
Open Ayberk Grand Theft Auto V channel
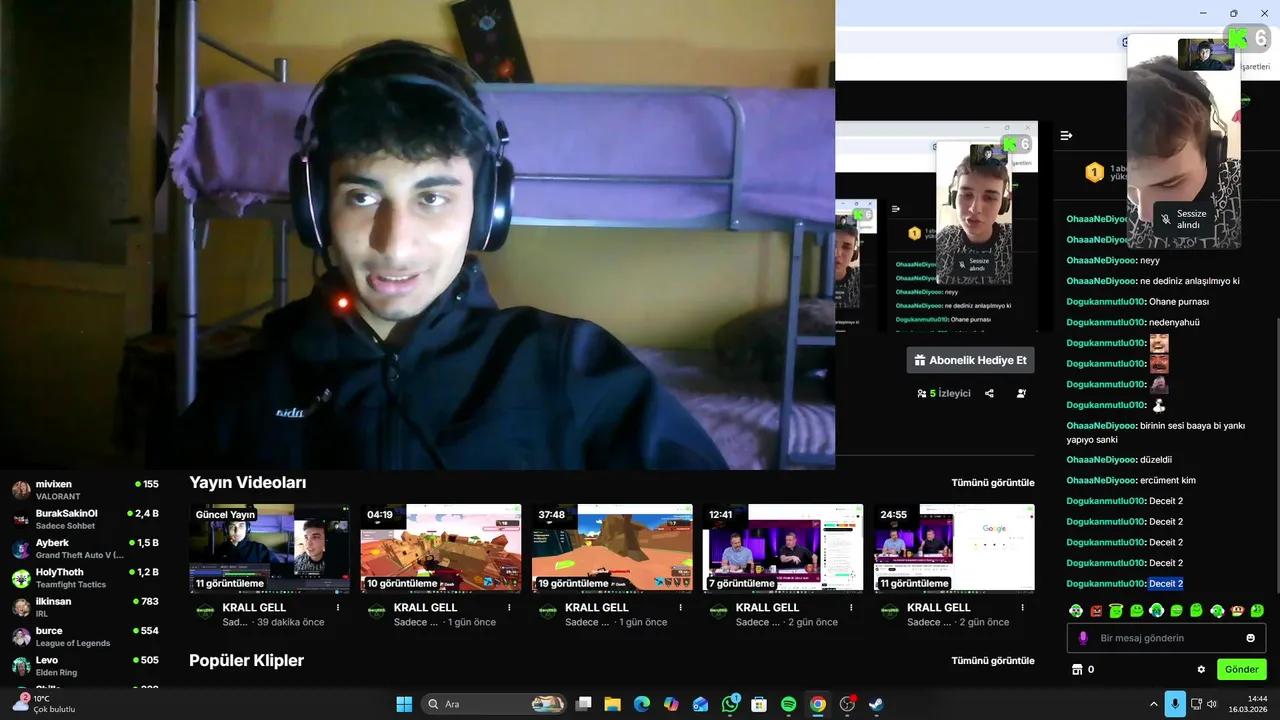[x=85, y=548]
